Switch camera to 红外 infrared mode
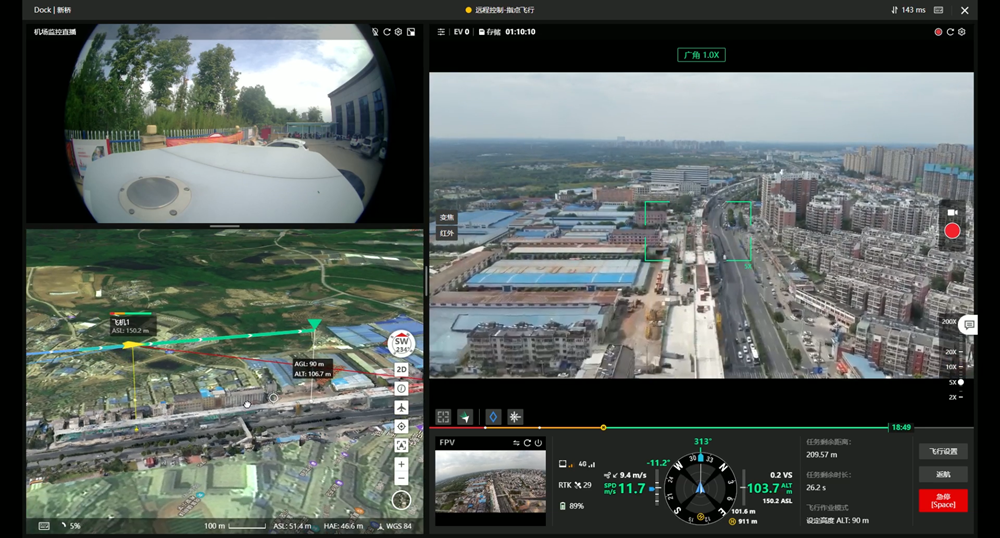 pyautogui.click(x=446, y=233)
